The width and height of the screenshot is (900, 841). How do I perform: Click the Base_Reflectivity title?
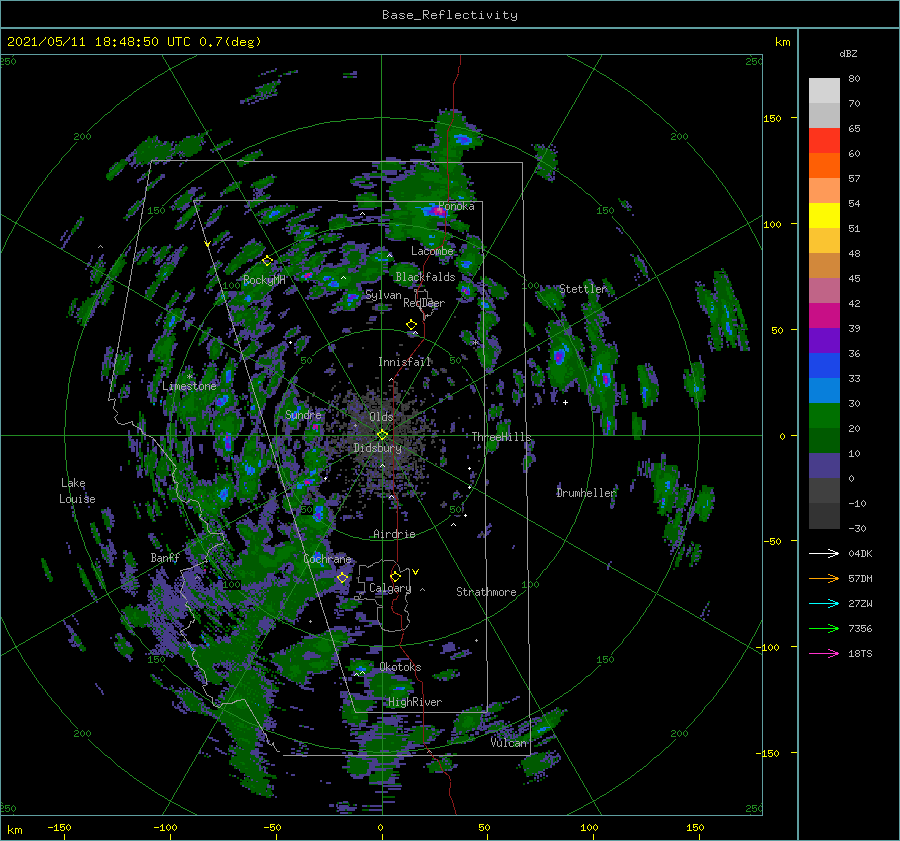(450, 15)
